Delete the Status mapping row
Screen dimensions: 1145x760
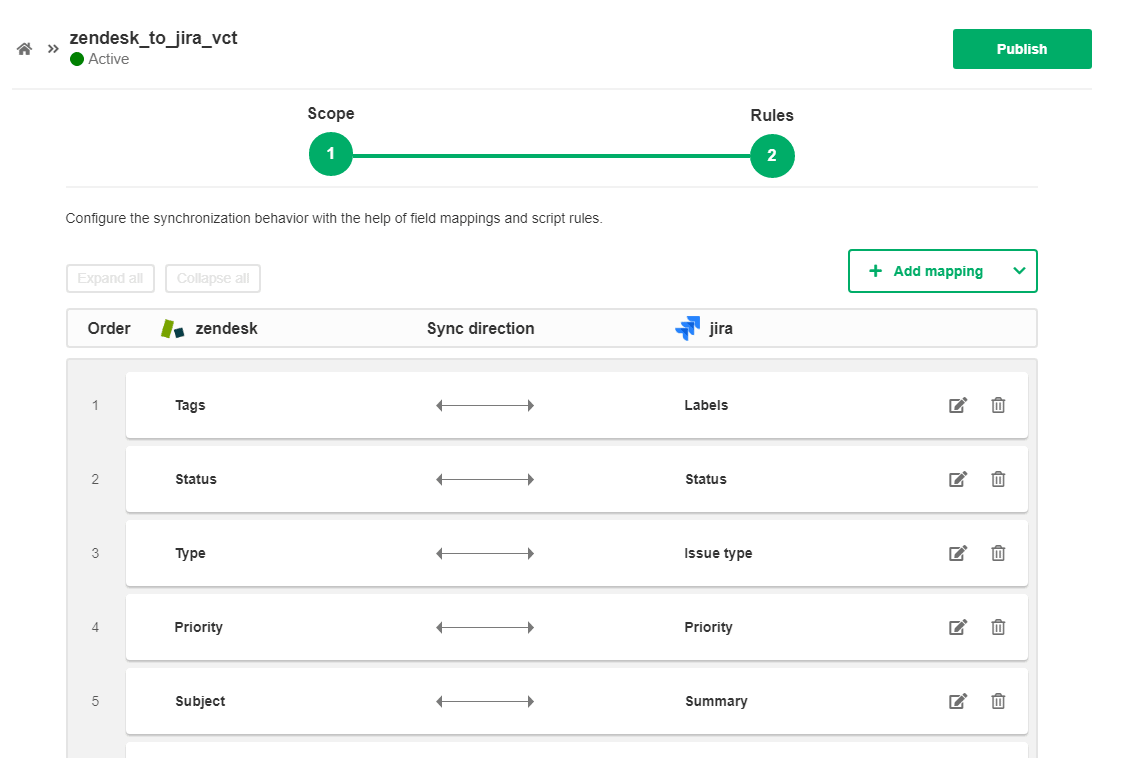pos(998,479)
